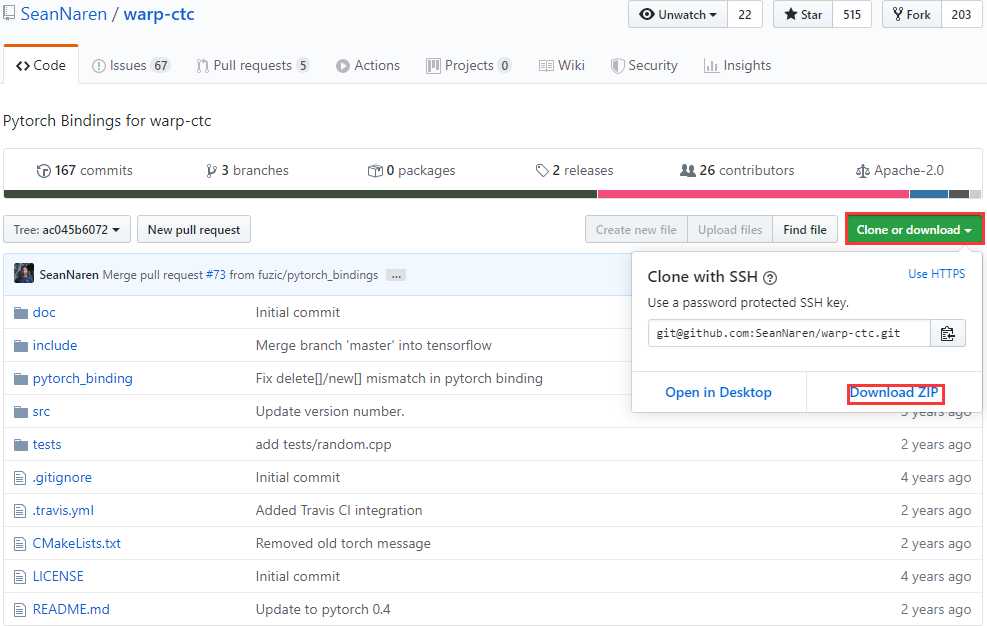Switch to Use HTTPS
This screenshot has height=626, width=987.
(936, 273)
